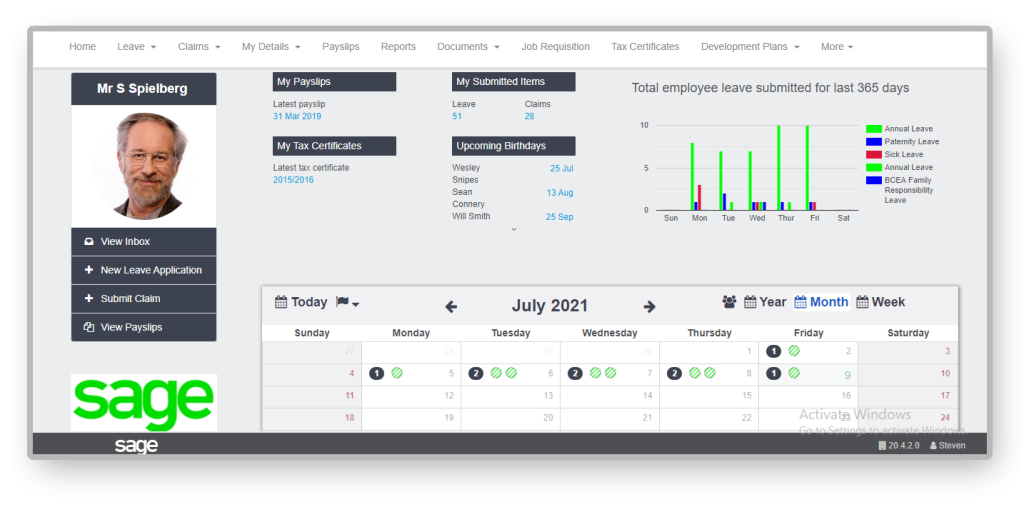The height and width of the screenshot is (517, 1024).
Task: Open latest payslip link 31 Mar 2019
Action: 297,117
